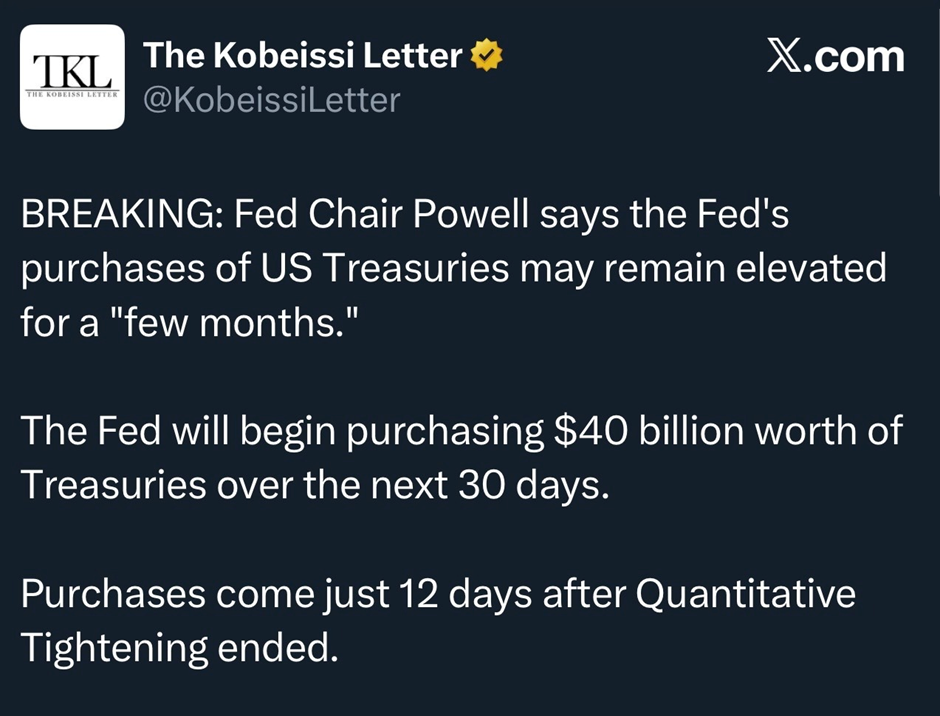Click the @KobeissiLetter handle
The width and height of the screenshot is (940, 716).
pos(271,100)
